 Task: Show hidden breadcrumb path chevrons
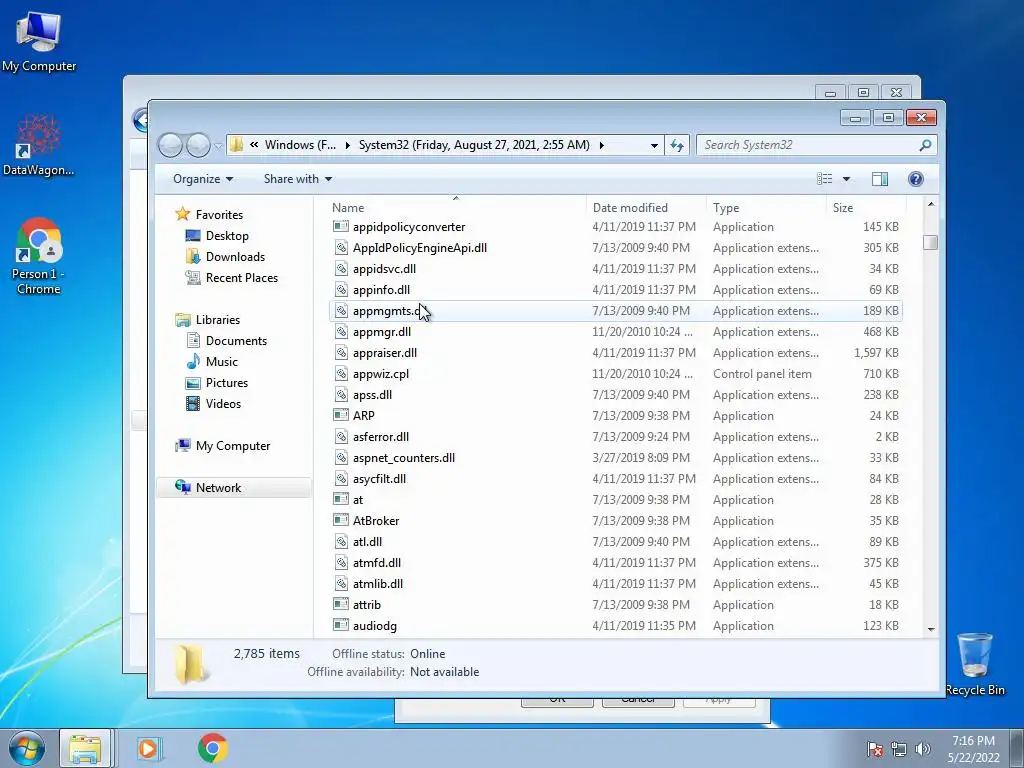(x=254, y=145)
